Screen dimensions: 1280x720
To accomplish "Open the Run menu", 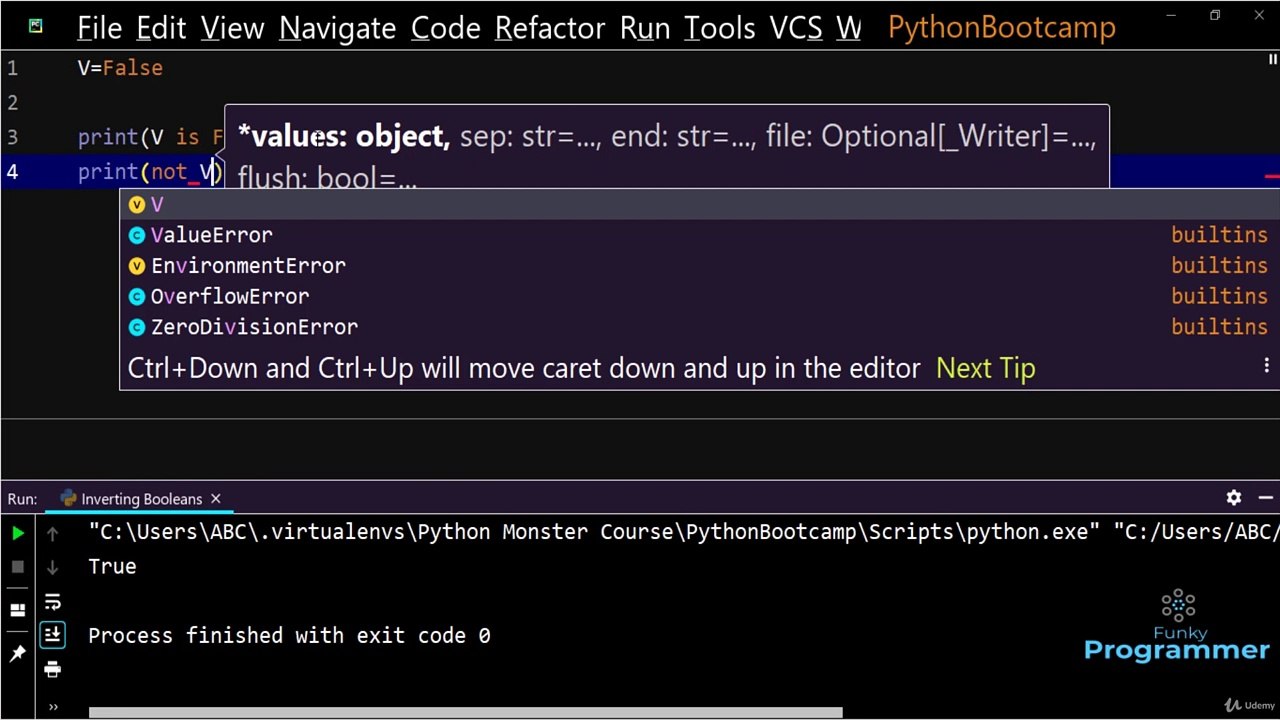I will (x=645, y=28).
